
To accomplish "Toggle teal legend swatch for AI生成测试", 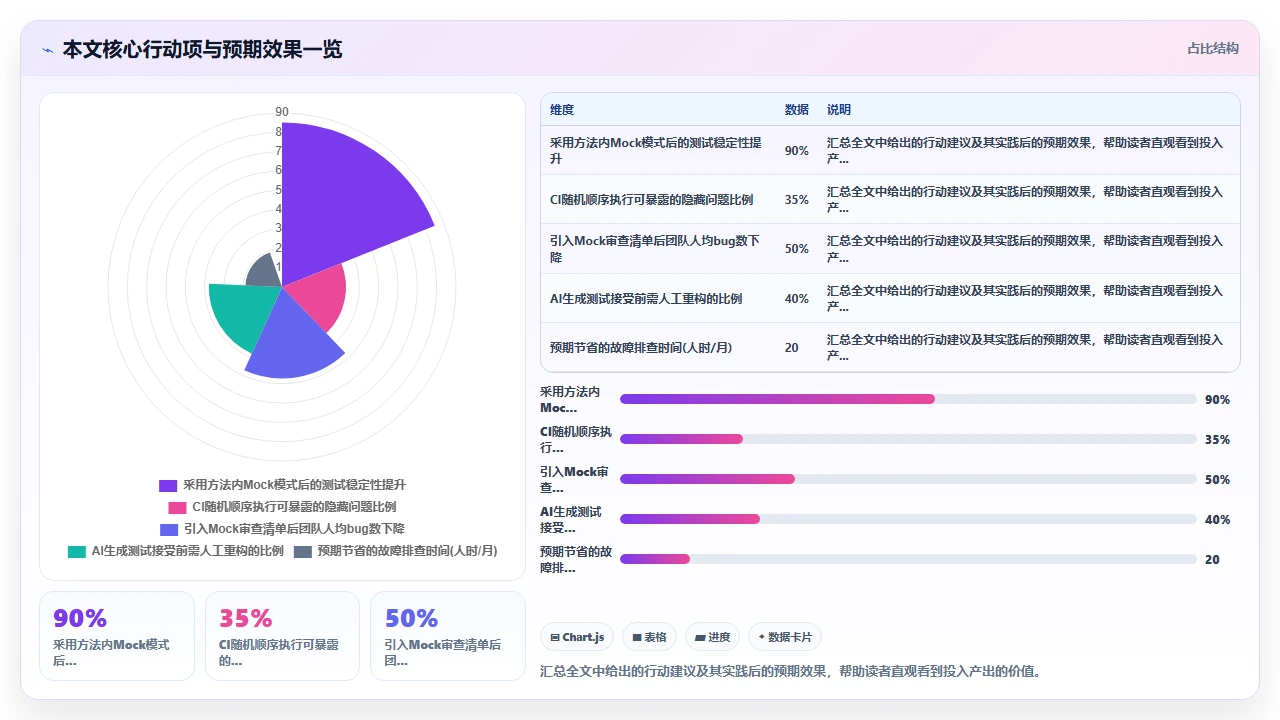I will [77, 551].
